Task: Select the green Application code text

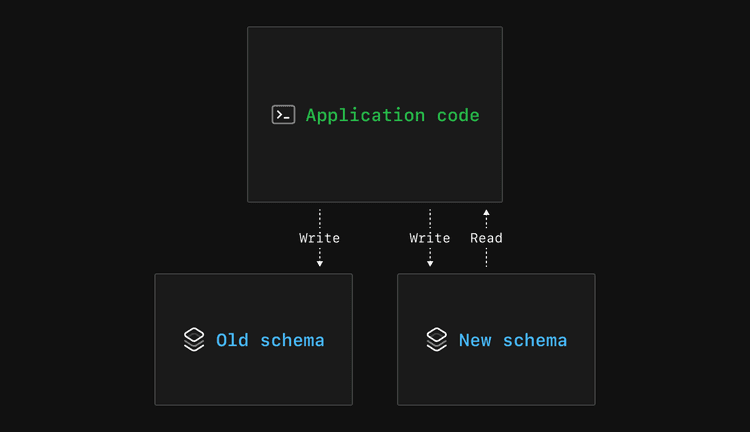Action: coord(392,115)
